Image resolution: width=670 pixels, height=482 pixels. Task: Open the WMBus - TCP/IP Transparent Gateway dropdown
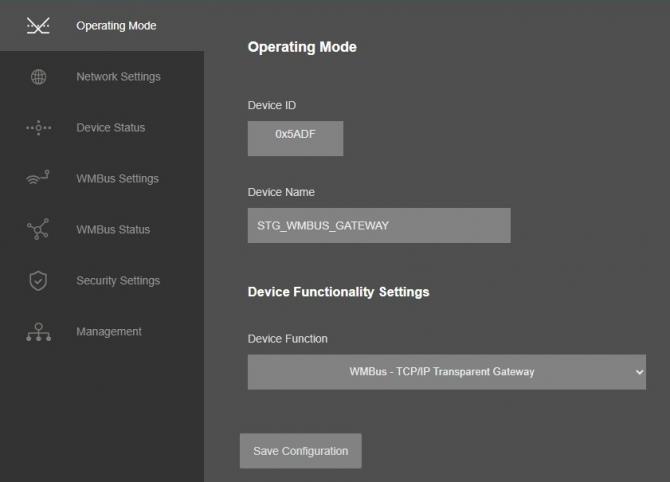click(x=442, y=372)
